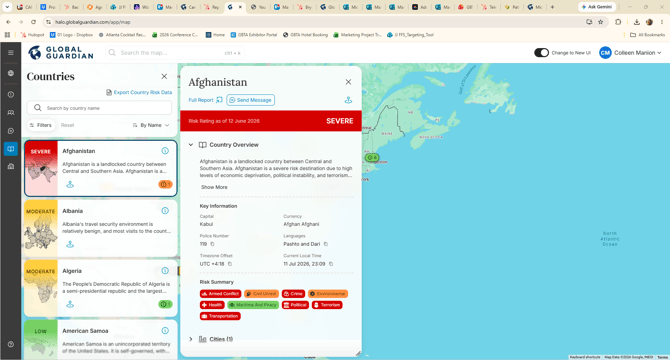Open the Albania country card
The width and height of the screenshot is (670, 360).
[101, 228]
